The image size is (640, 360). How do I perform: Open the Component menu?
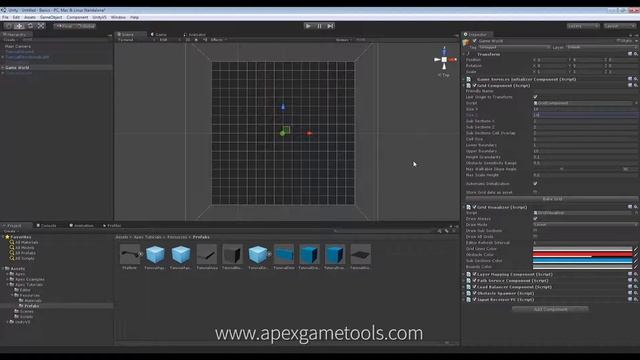[77, 18]
